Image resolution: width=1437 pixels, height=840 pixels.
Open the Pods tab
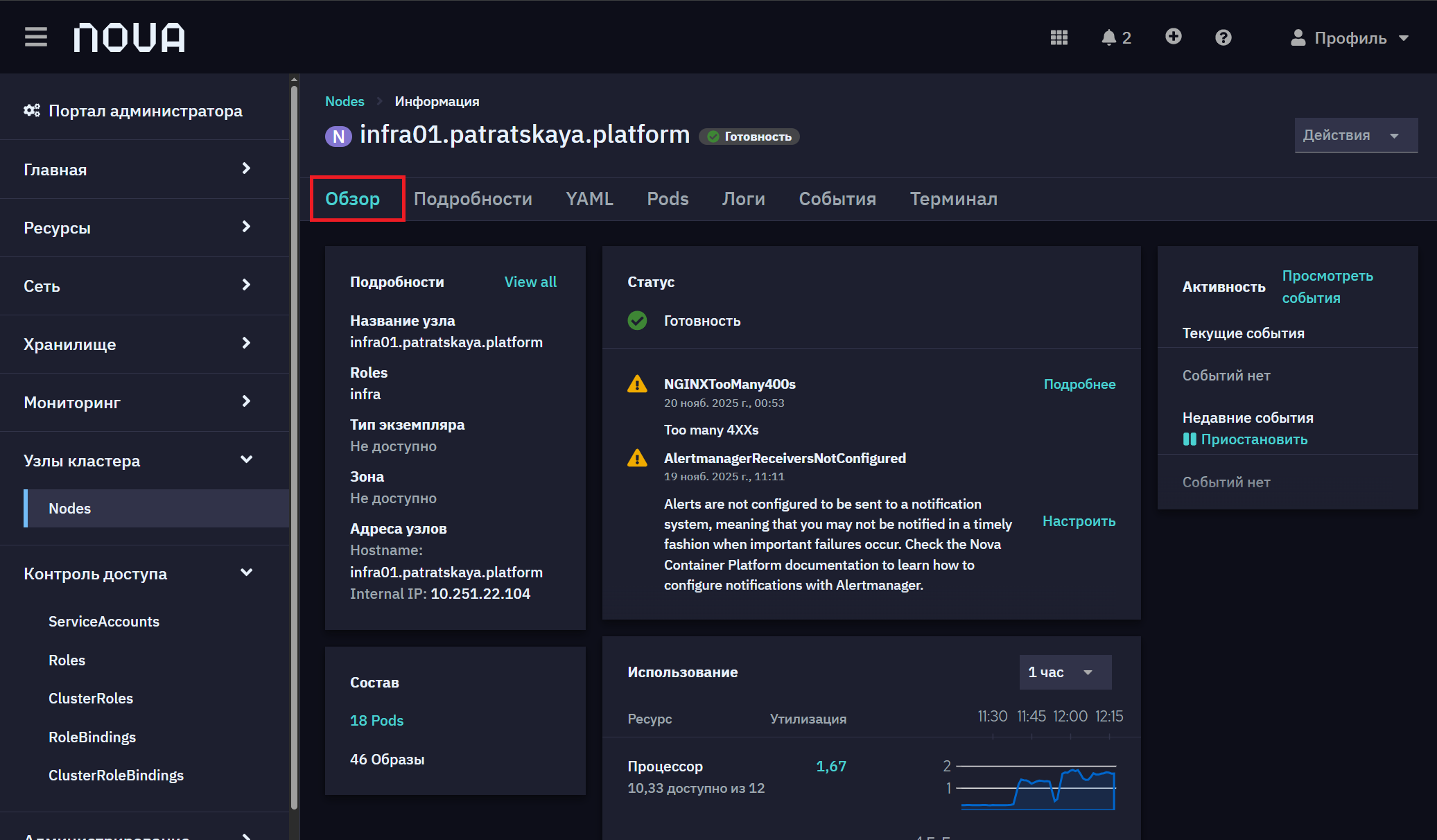pyautogui.click(x=668, y=199)
